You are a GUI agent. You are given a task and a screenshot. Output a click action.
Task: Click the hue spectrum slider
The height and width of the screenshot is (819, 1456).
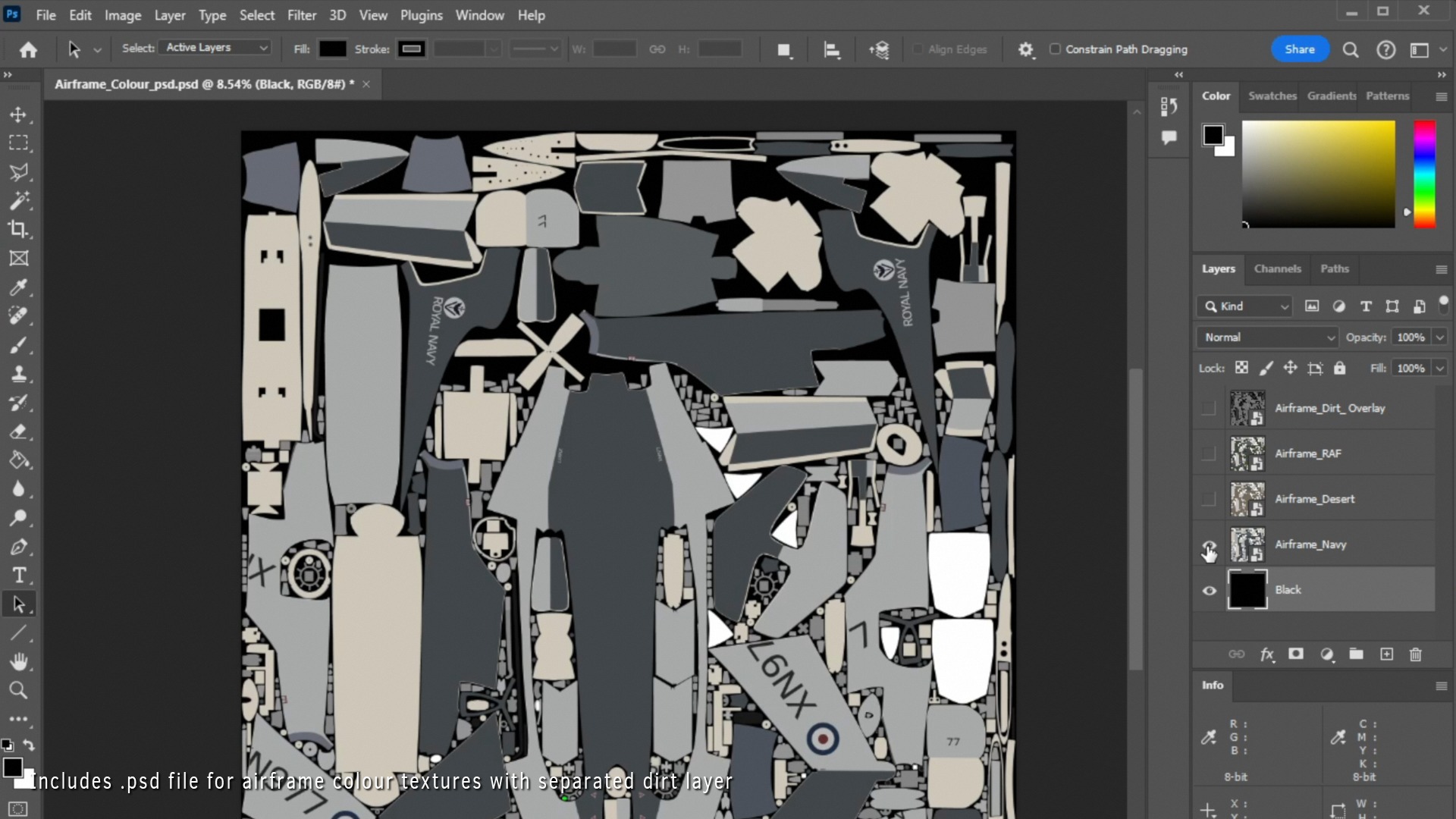click(1424, 174)
